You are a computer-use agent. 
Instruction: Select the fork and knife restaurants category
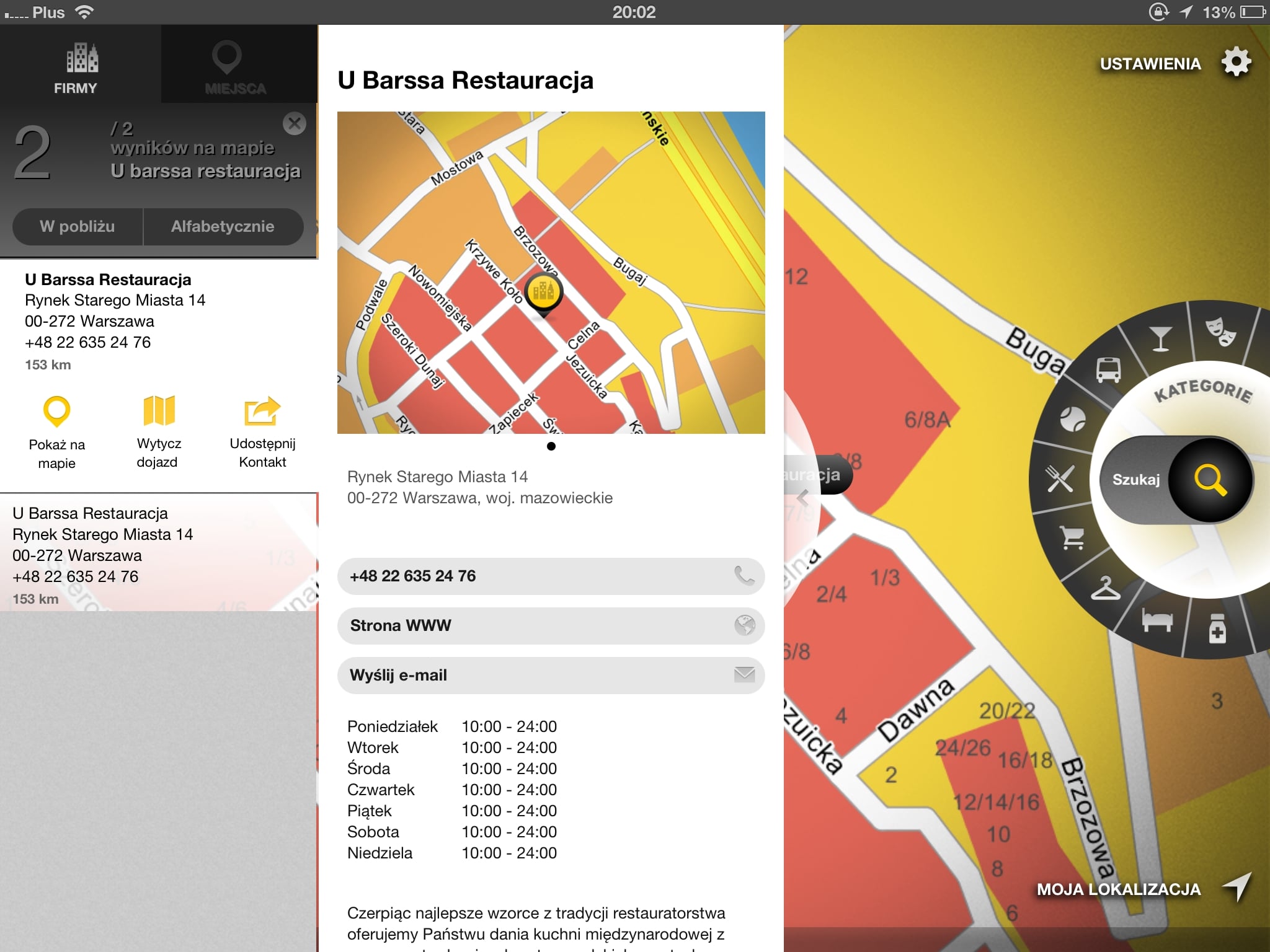[1060, 478]
